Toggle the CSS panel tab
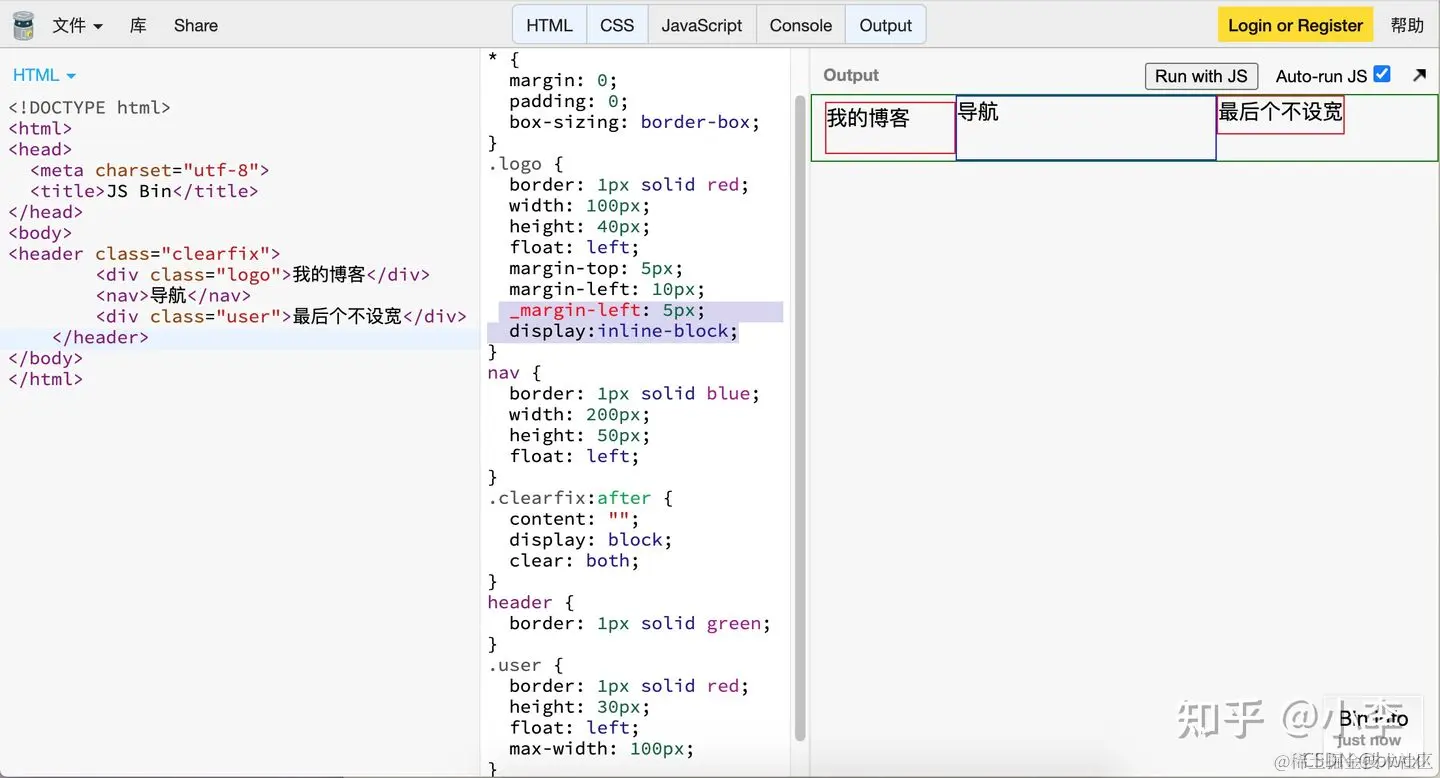 (x=617, y=25)
